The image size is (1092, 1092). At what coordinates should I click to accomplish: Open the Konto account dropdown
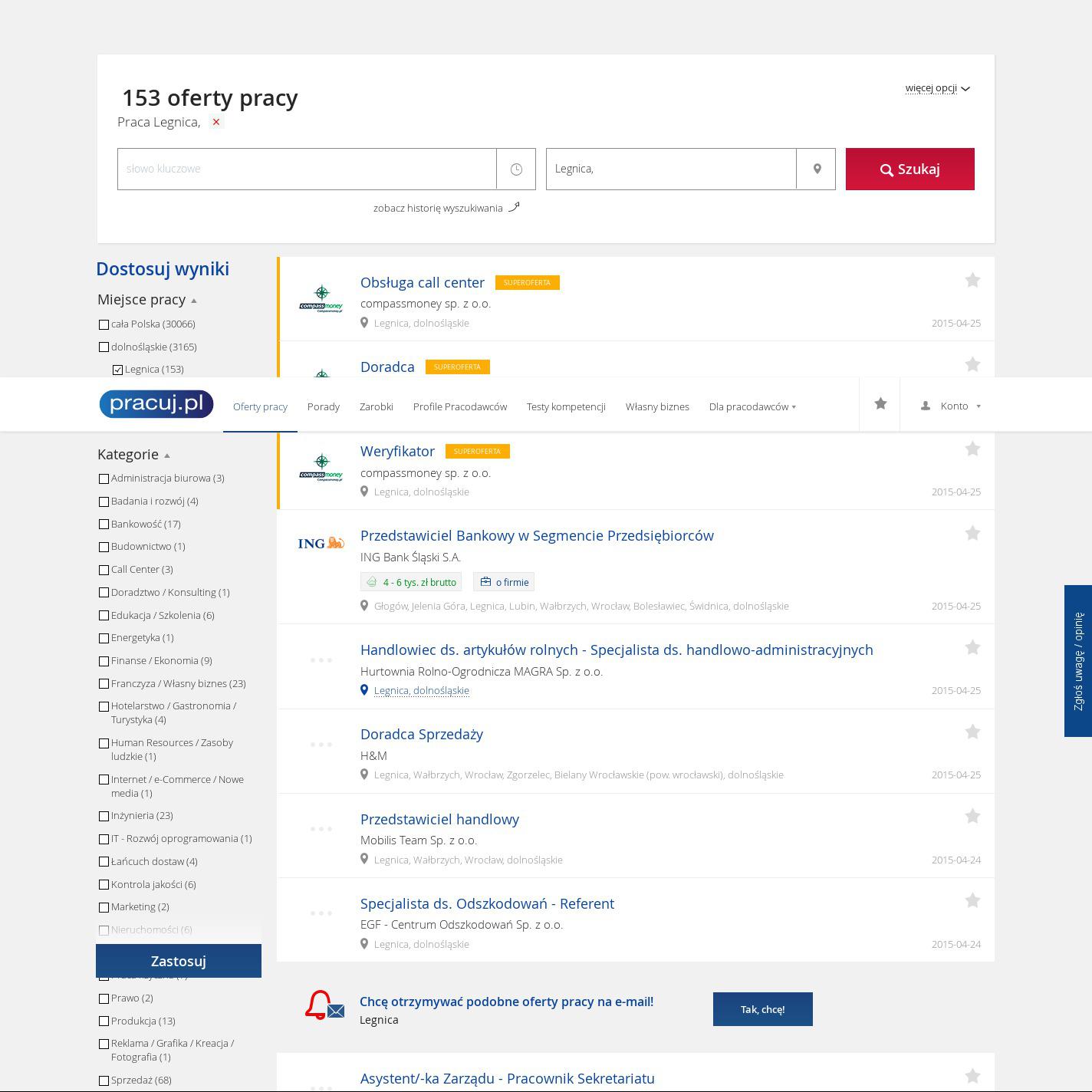[x=951, y=406]
